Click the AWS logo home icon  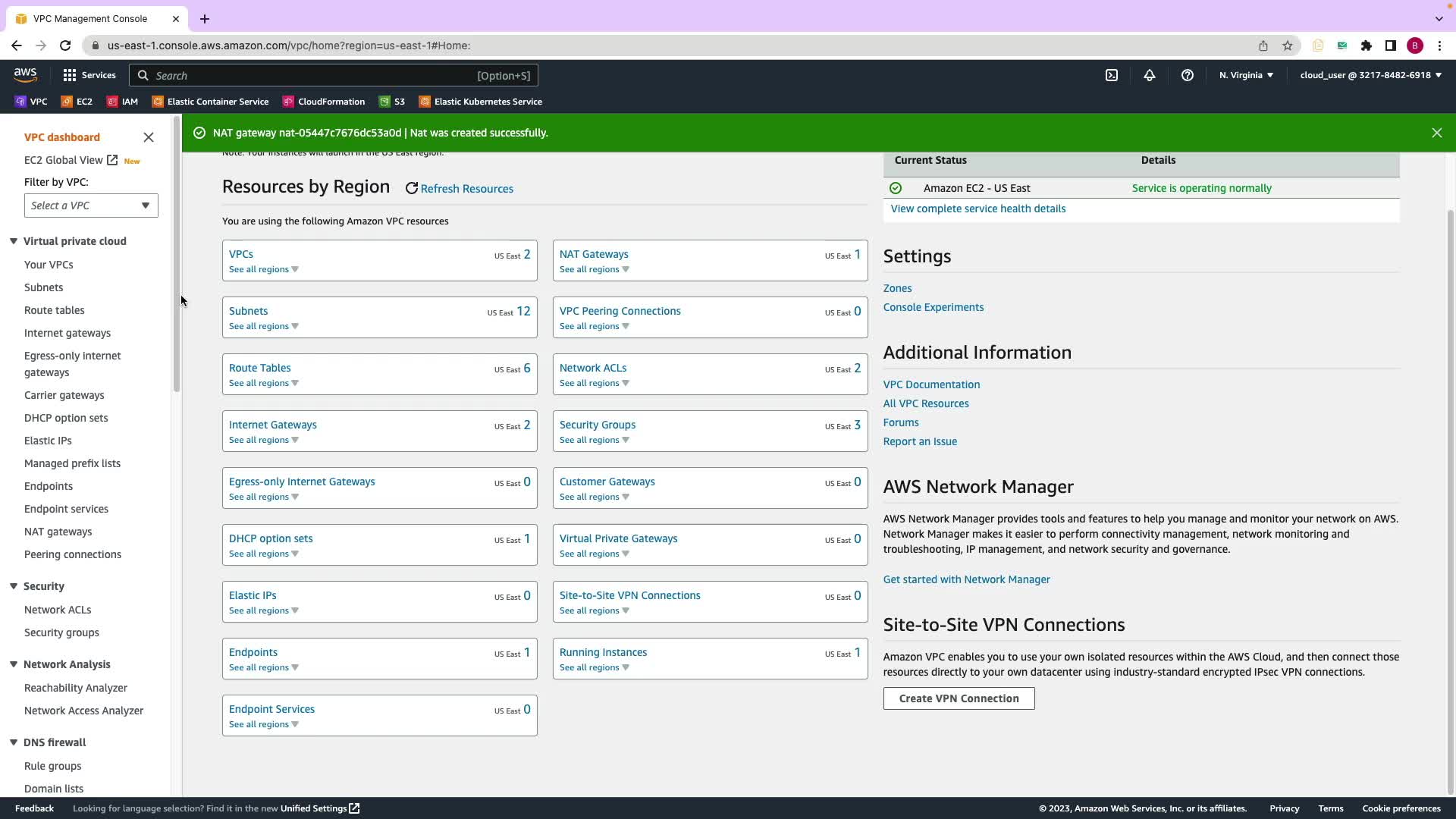click(x=25, y=74)
